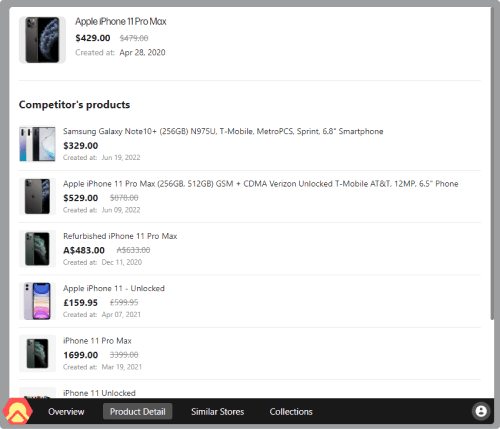This screenshot has height=429, width=500.
Task: Click the Apr 28, 2020 created date
Action: (x=142, y=53)
